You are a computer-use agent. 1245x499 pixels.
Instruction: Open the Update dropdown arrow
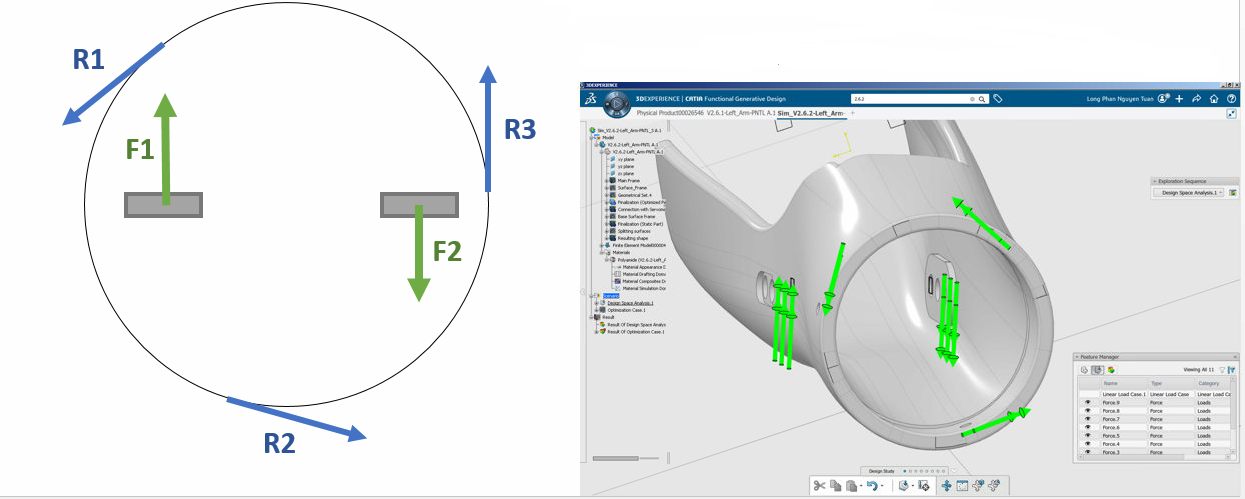(913, 486)
